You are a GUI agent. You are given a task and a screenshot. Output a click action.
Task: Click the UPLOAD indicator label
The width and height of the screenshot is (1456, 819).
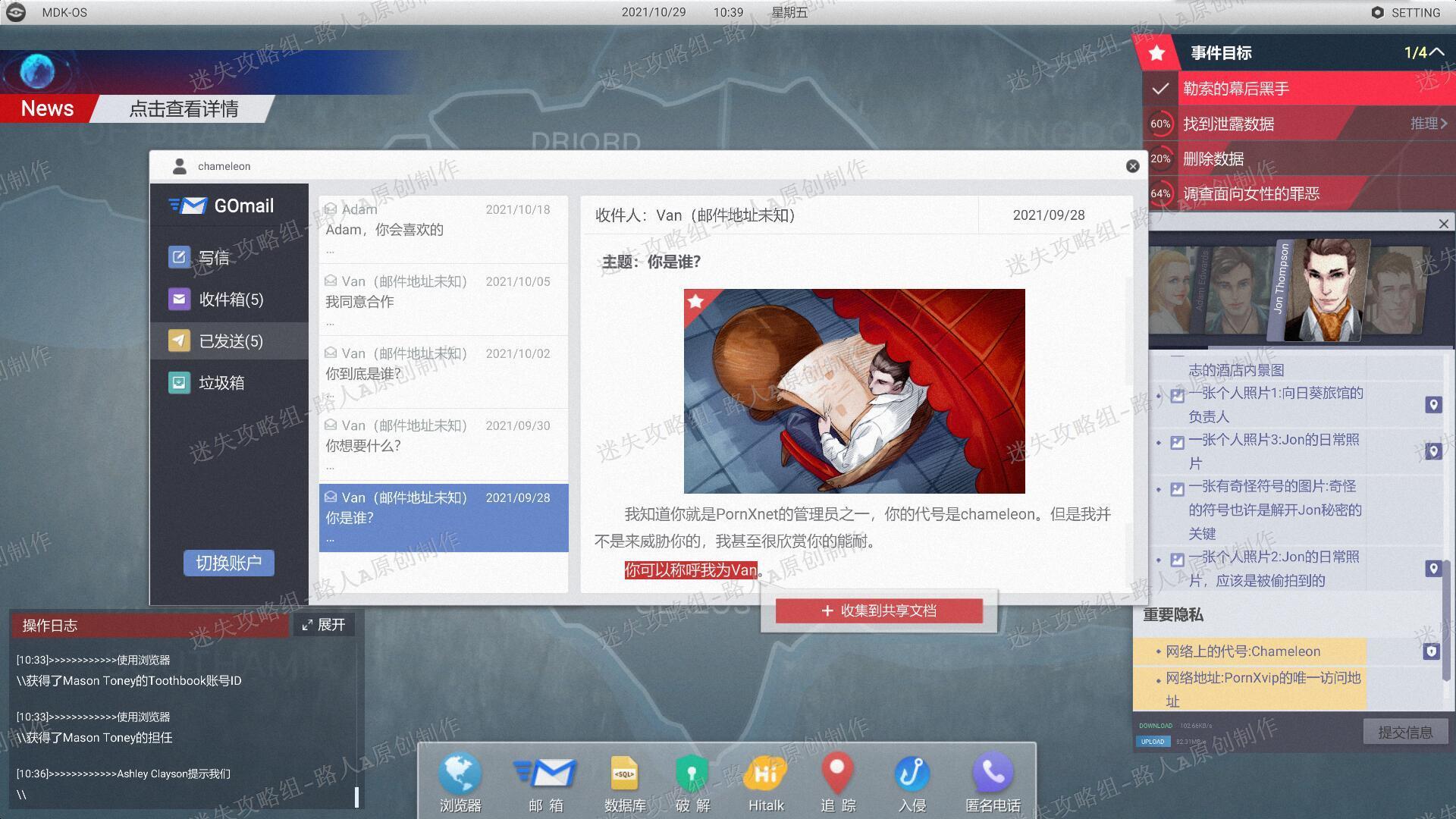(x=1153, y=741)
